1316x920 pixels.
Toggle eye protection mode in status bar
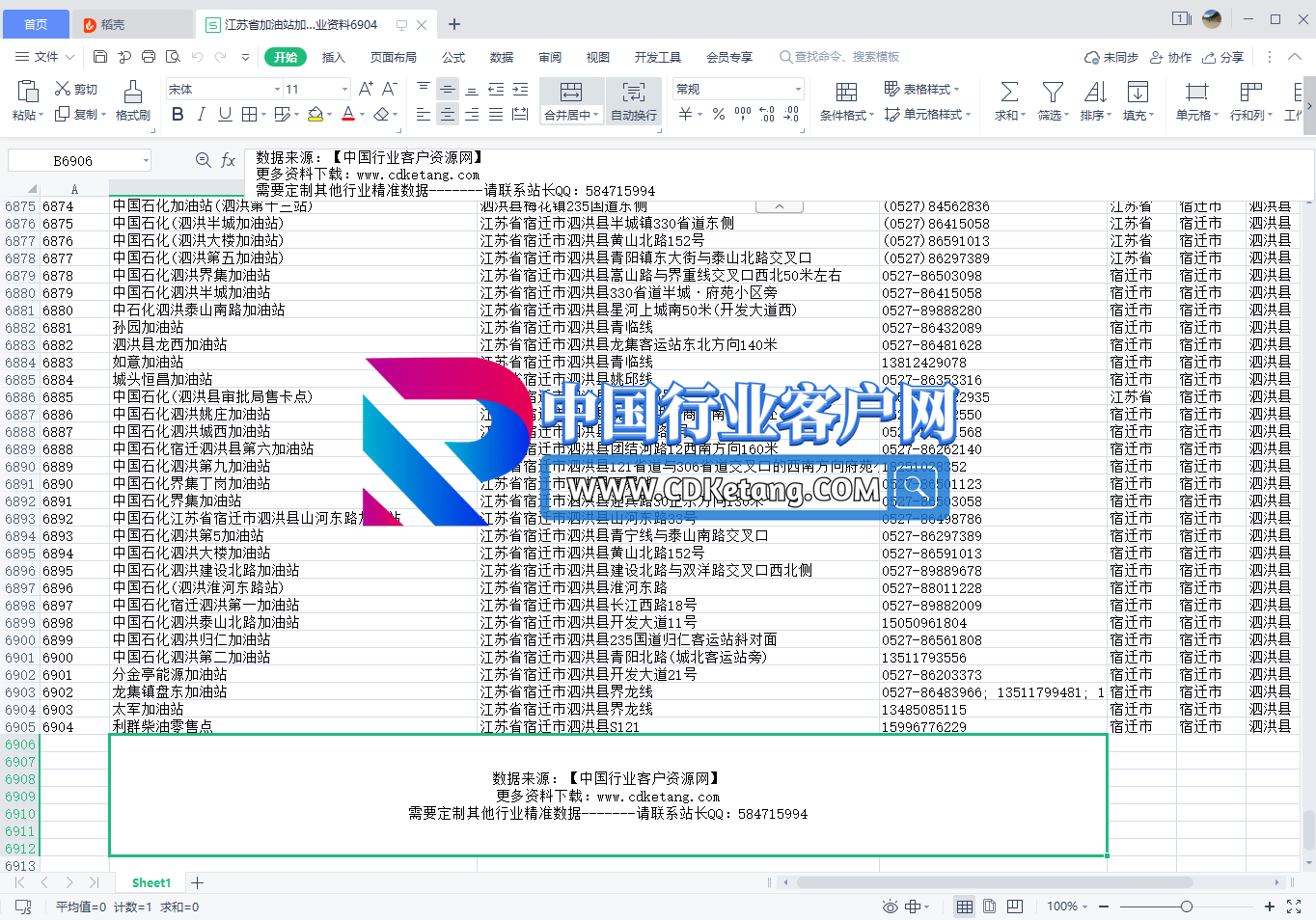(x=891, y=906)
